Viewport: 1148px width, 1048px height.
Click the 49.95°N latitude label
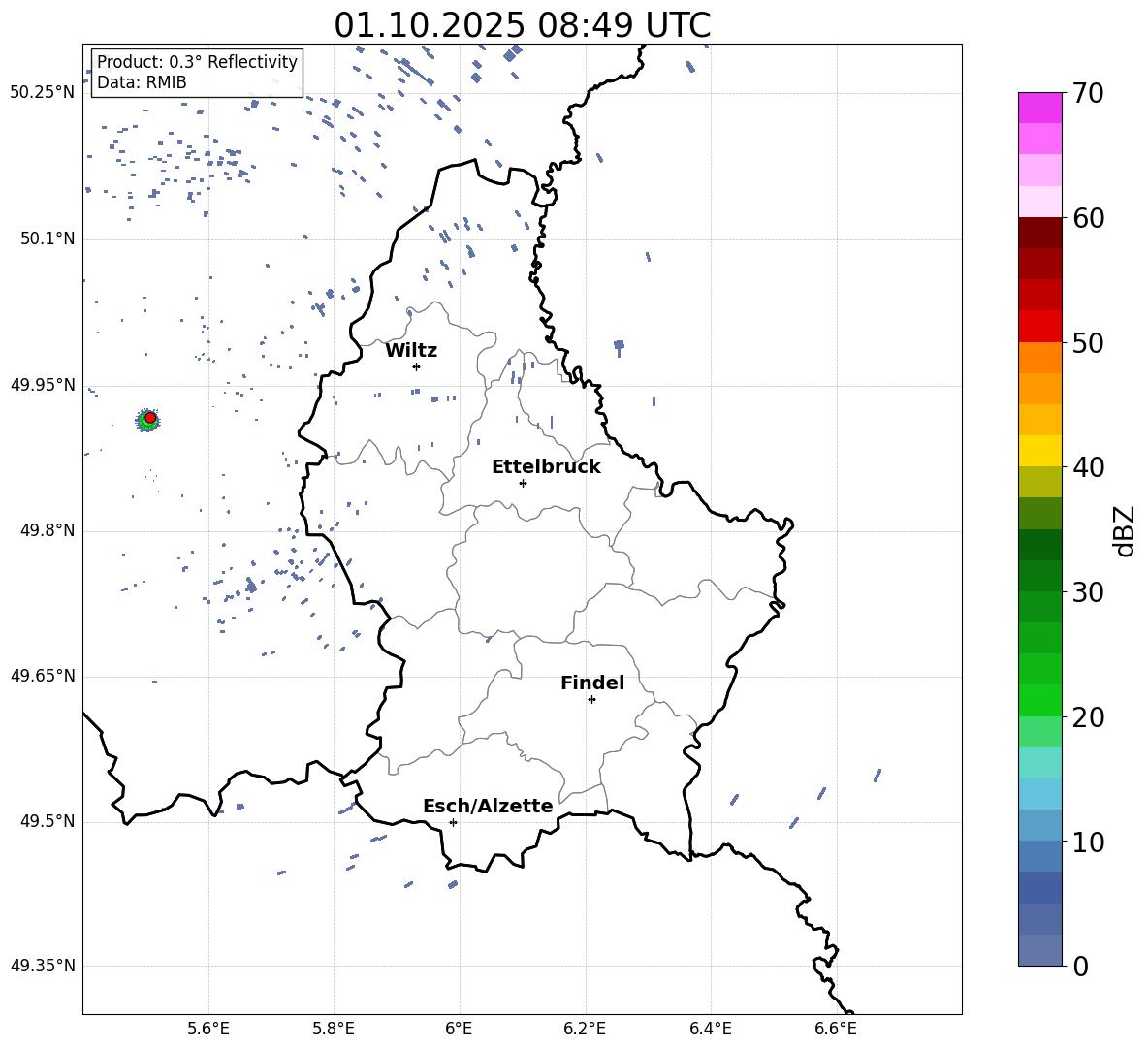43,385
